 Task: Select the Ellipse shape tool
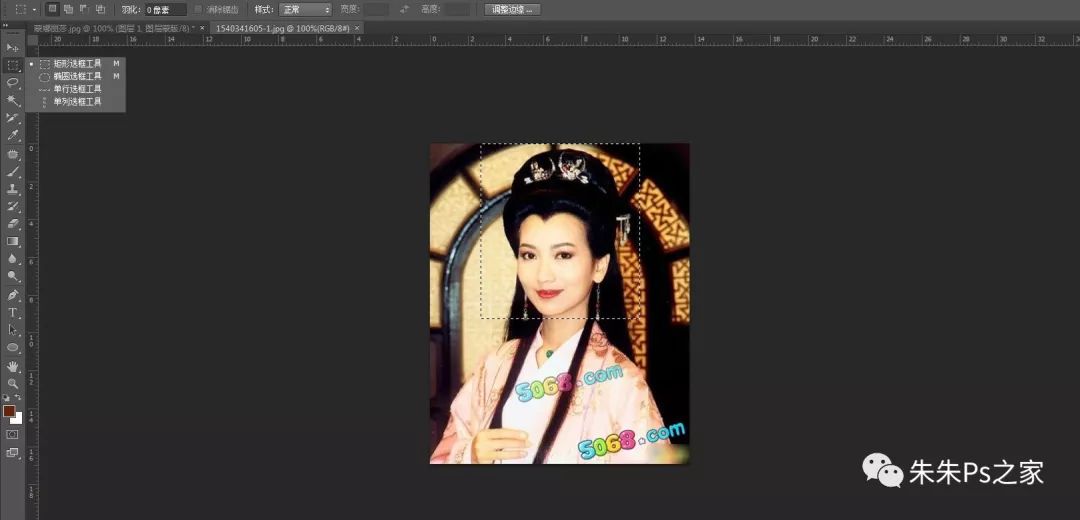point(12,348)
